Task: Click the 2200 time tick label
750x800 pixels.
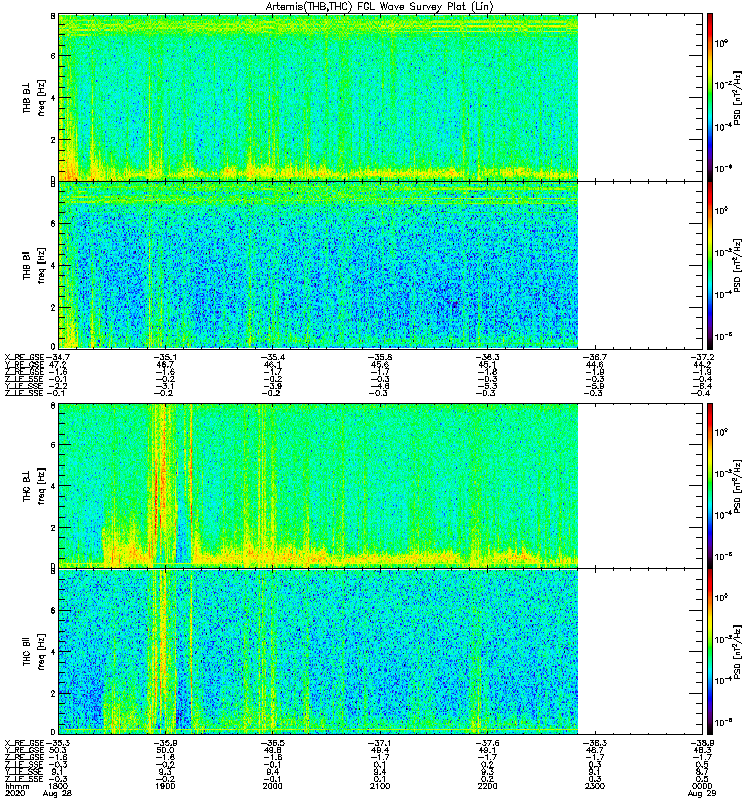Action: pyautogui.click(x=488, y=785)
